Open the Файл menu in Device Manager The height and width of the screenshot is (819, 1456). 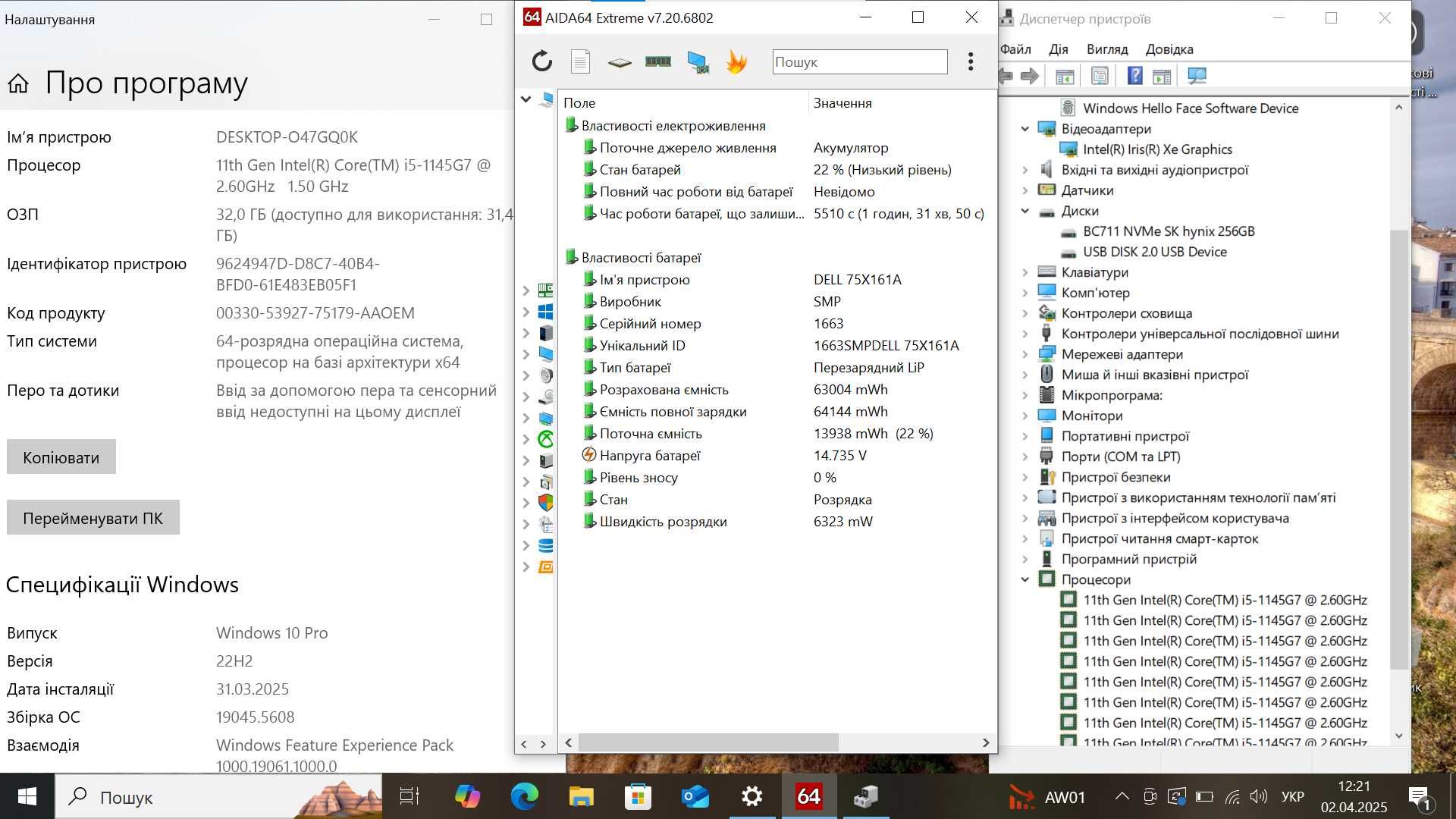1015,49
